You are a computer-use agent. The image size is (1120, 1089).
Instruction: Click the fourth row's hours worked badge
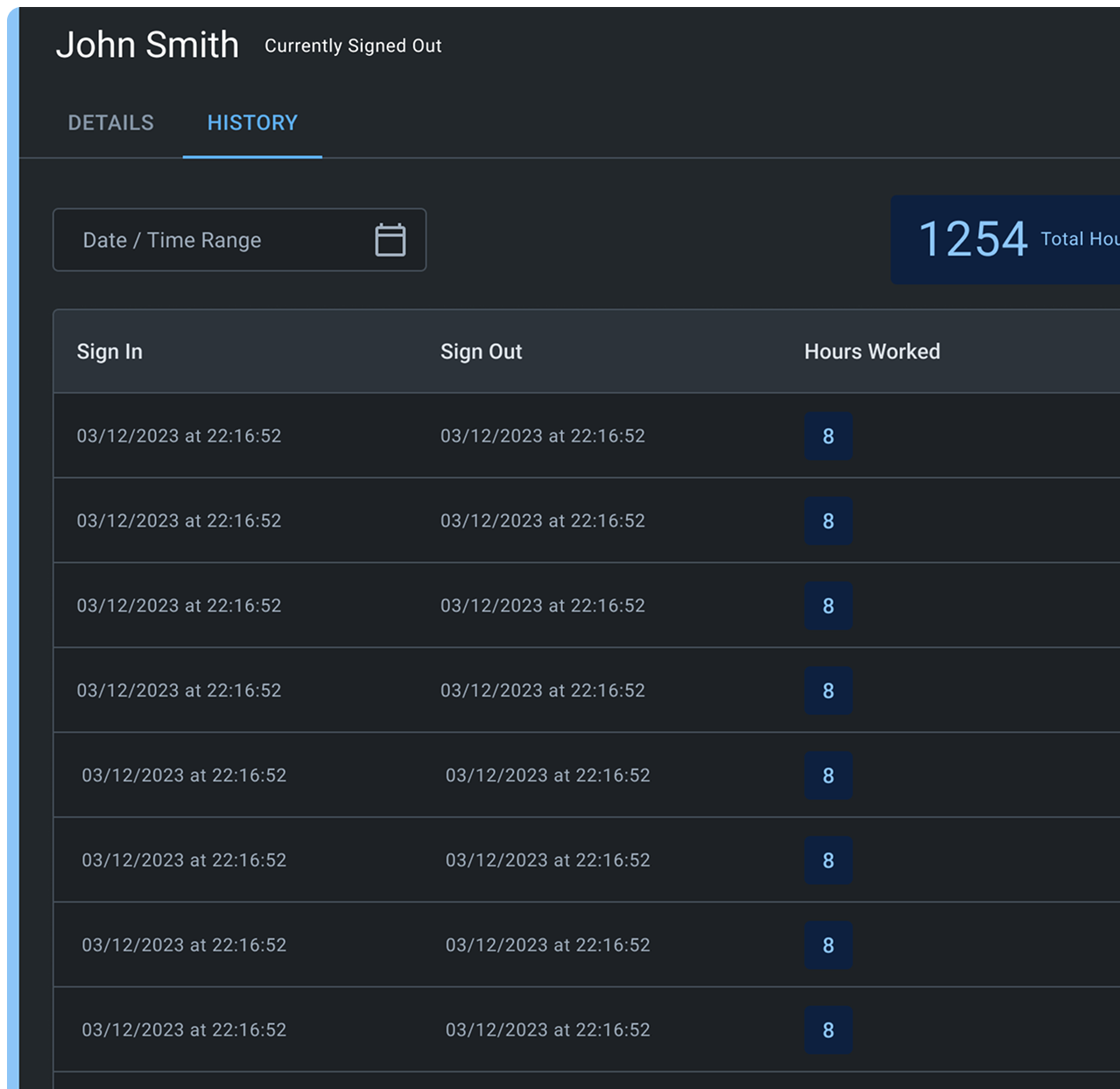(x=828, y=691)
